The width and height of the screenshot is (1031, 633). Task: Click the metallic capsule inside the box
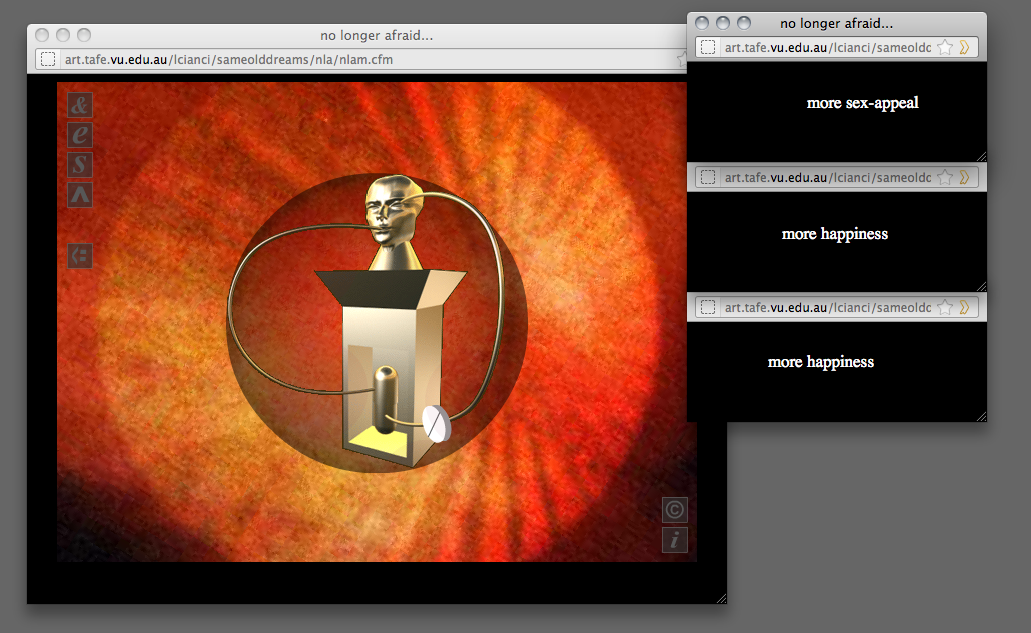tap(385, 398)
